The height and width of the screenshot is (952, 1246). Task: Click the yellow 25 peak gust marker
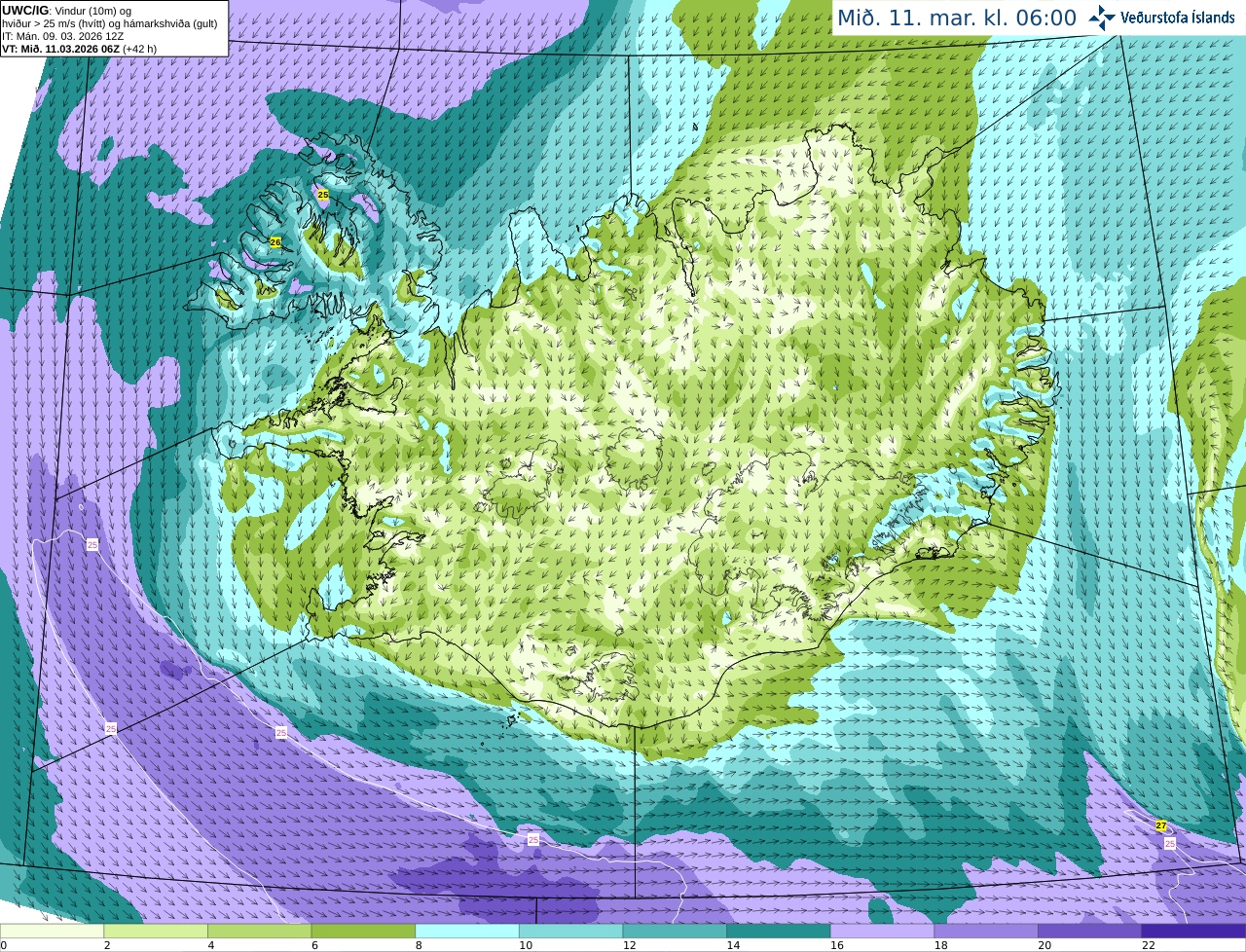coord(323,195)
